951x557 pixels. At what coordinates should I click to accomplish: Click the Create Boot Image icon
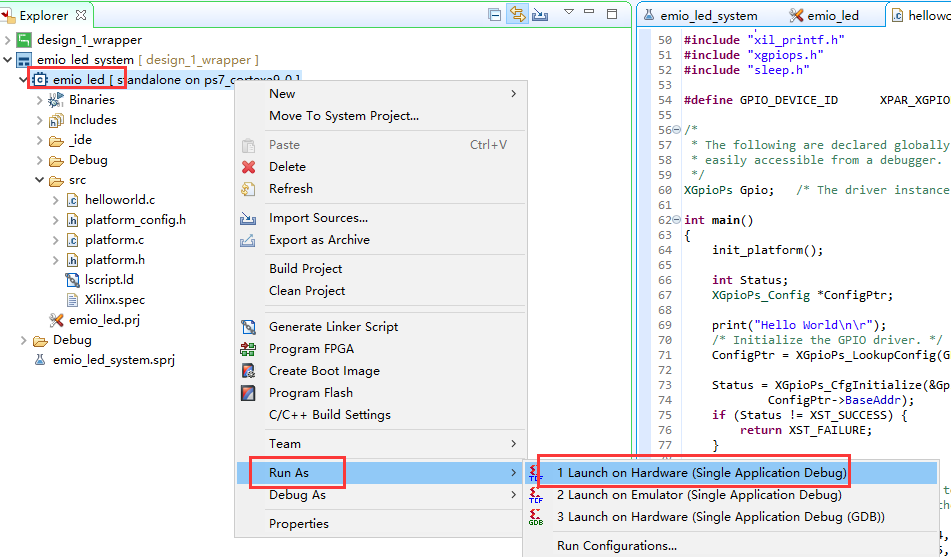[248, 371]
